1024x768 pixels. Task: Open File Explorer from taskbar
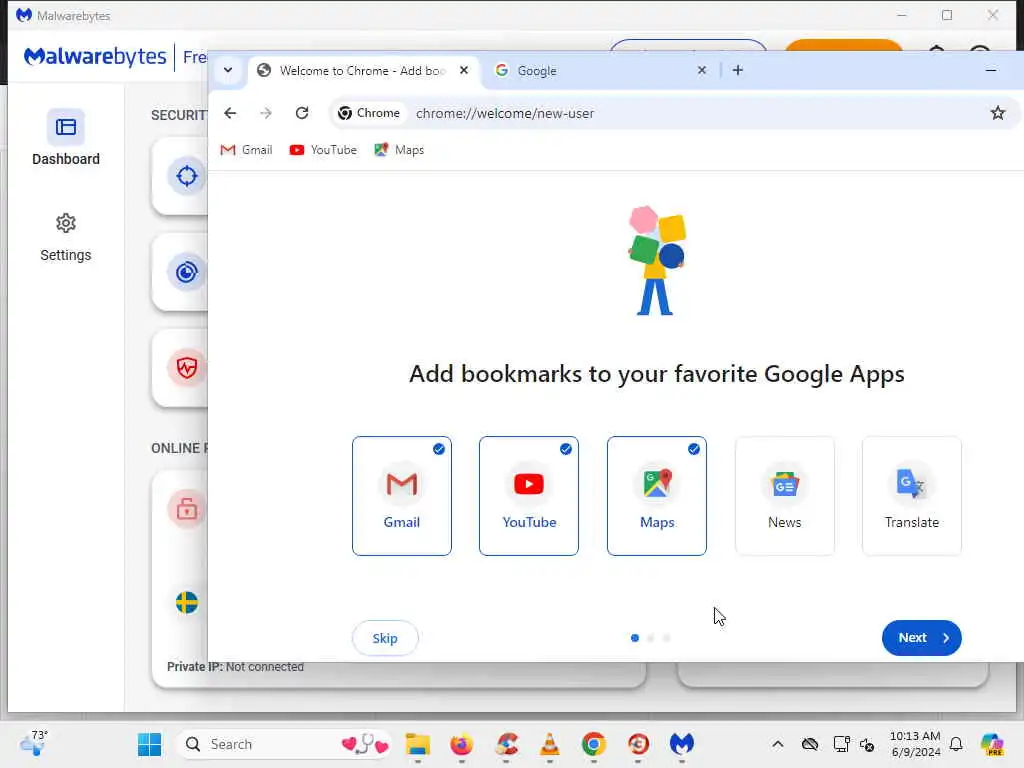point(418,744)
